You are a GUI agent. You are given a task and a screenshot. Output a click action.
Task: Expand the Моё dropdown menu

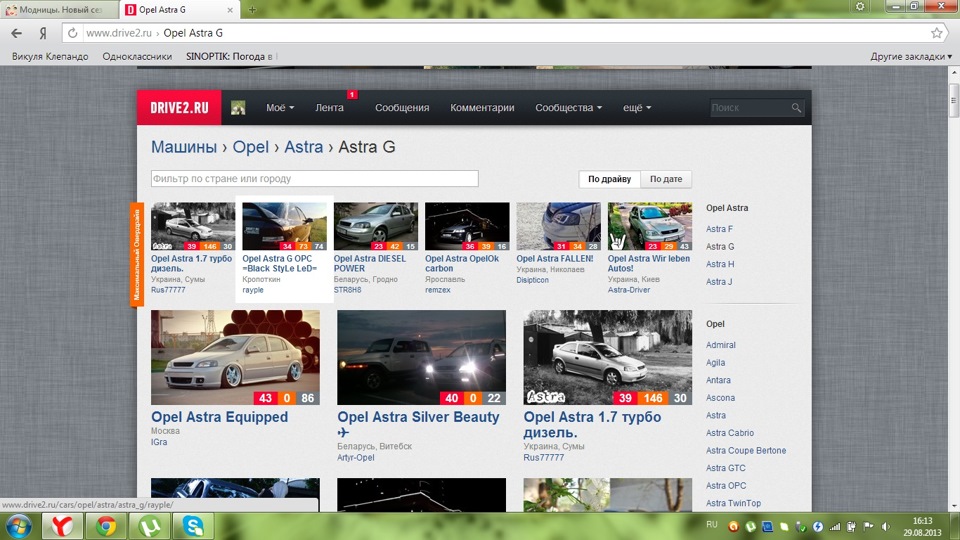click(x=280, y=108)
